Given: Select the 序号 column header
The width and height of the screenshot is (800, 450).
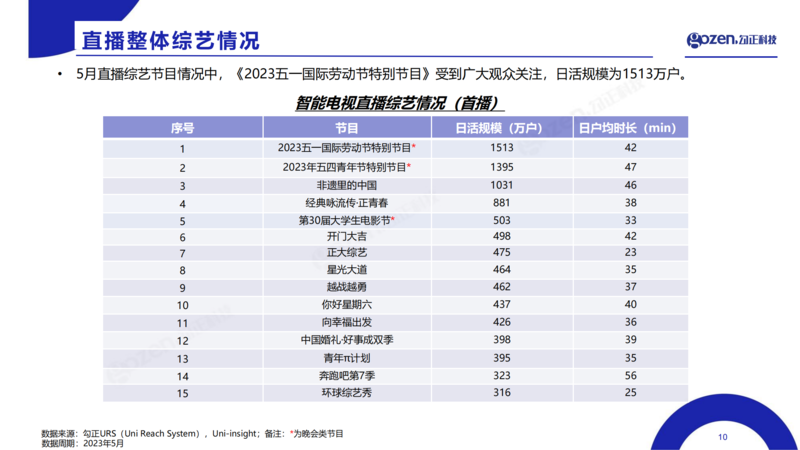Looking at the screenshot, I should 182,128.
